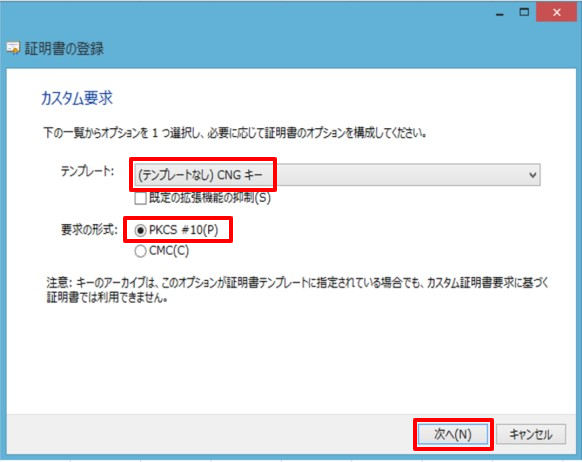The image size is (582, 462).
Task: Open the (テンプレートなし) CNG キー combo box
Action: 337,175
